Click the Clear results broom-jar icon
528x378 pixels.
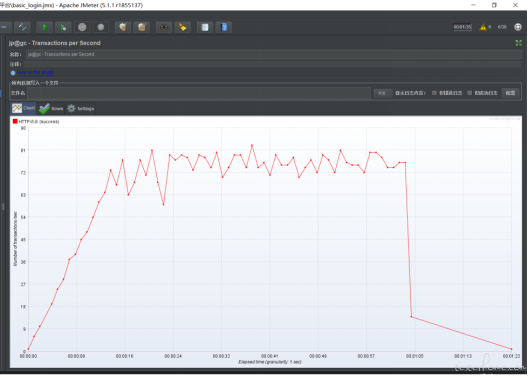click(123, 27)
